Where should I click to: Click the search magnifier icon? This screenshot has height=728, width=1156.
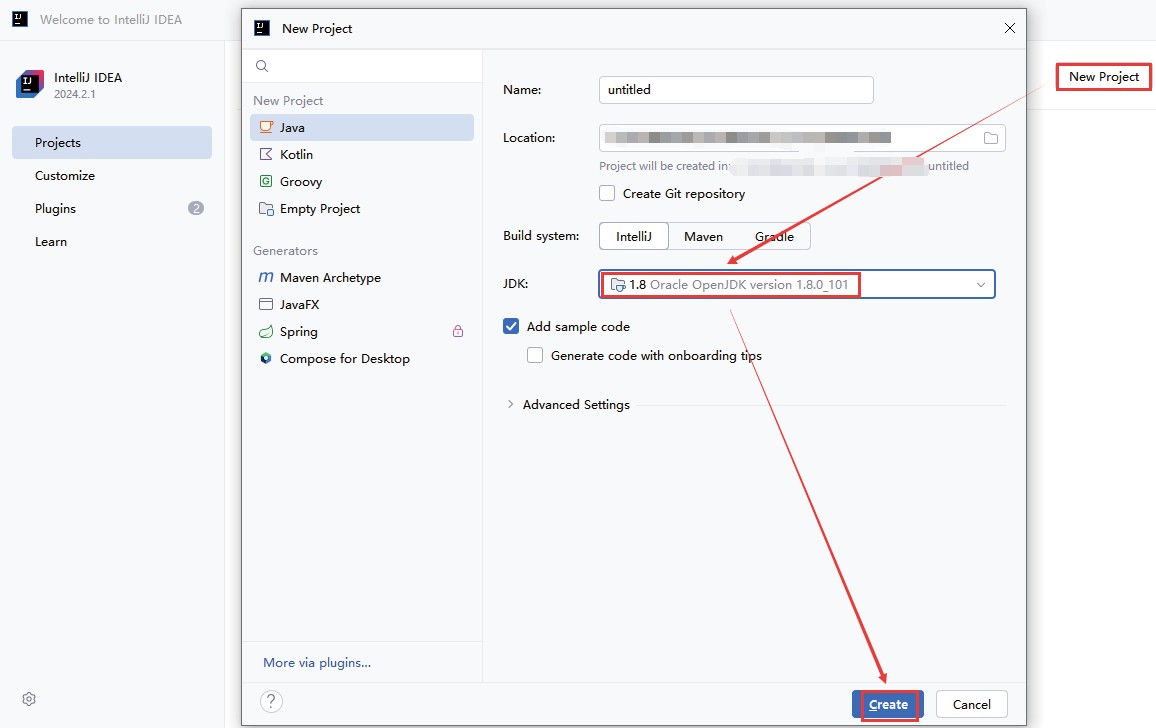[x=262, y=66]
